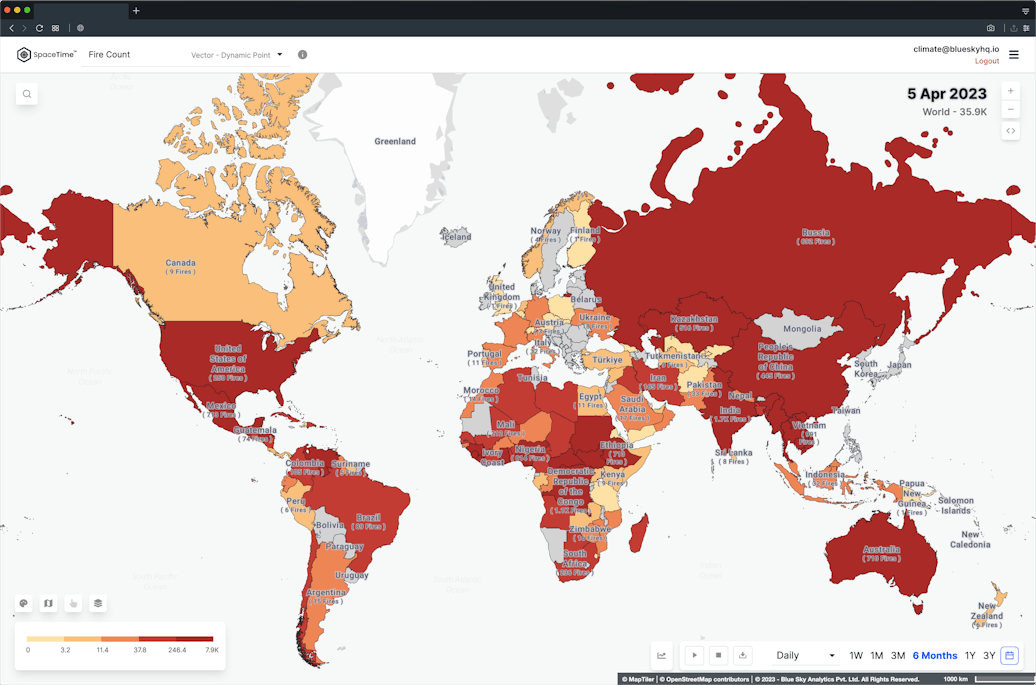Click the map search magnifier icon
This screenshot has height=685, width=1036.
(x=26, y=94)
